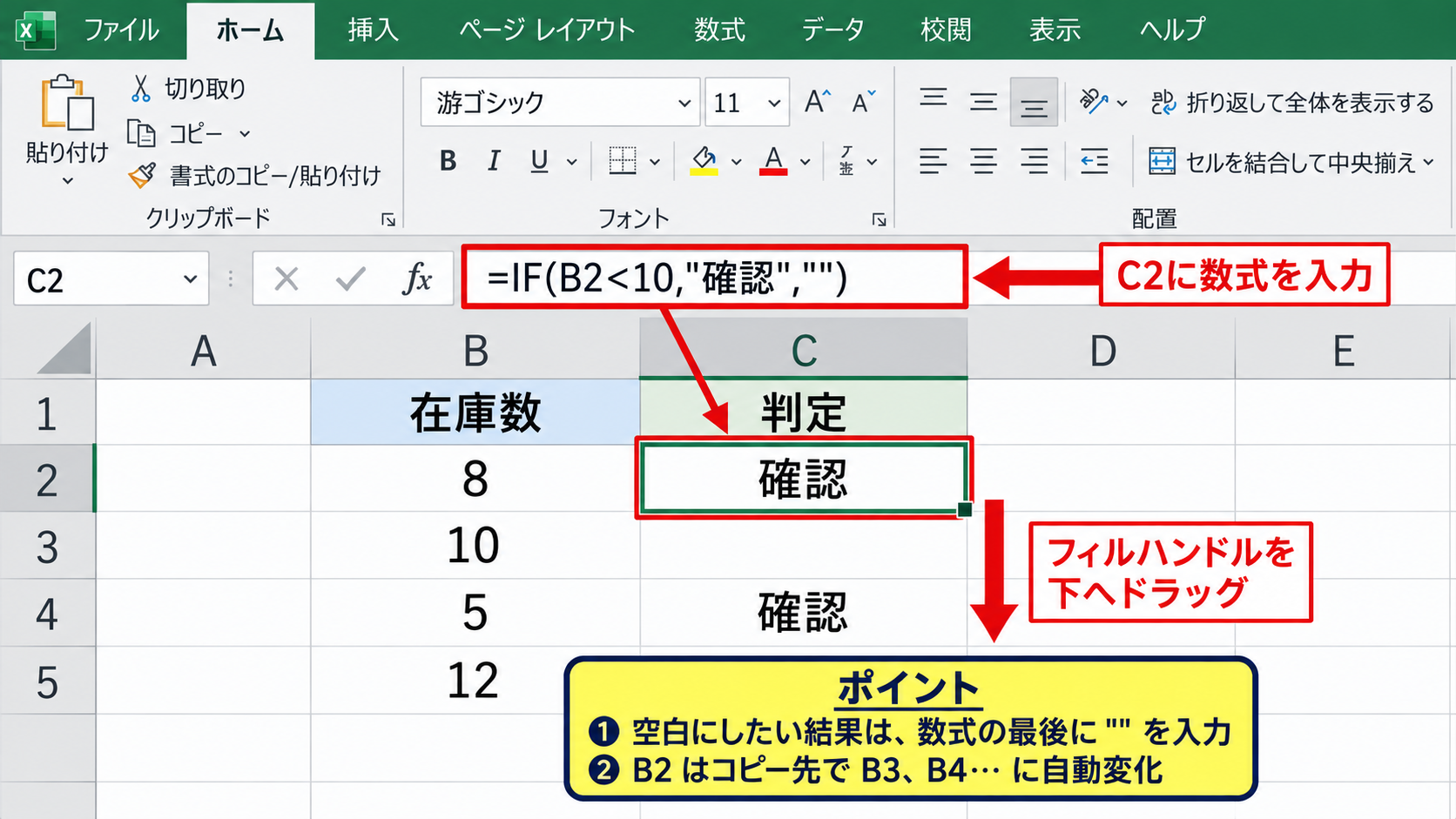Expand the コピー dropdown arrow
The width and height of the screenshot is (1456, 819).
coord(245,134)
